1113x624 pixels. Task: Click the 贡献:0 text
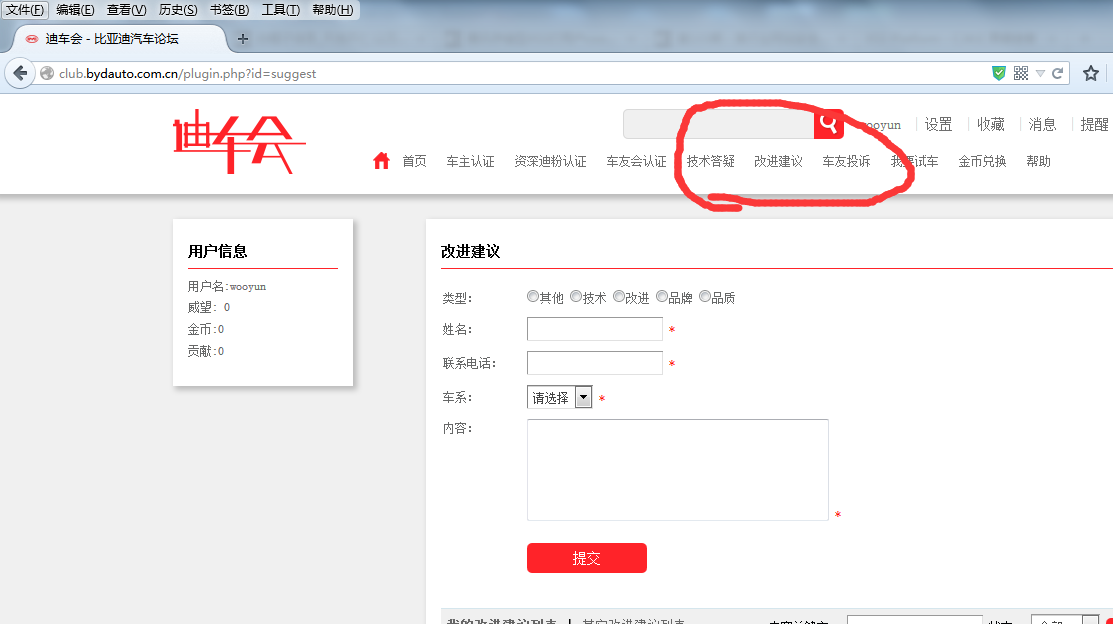tap(206, 351)
